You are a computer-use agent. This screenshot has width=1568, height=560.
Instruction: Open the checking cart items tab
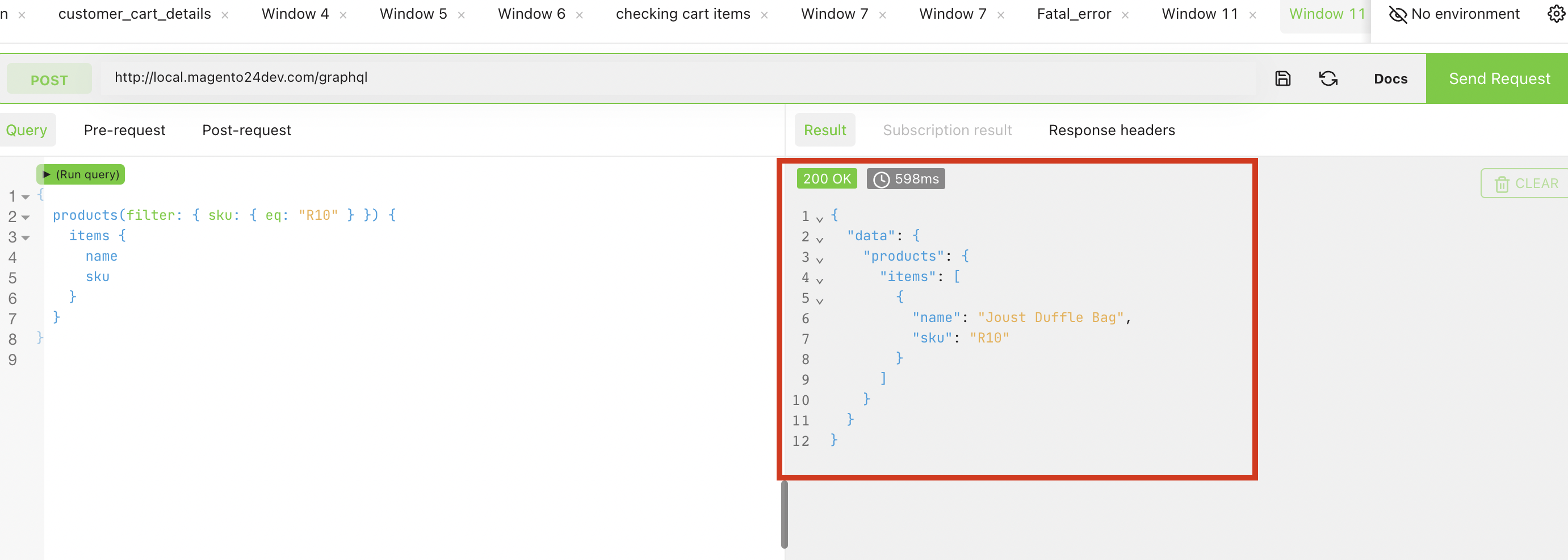coord(683,14)
